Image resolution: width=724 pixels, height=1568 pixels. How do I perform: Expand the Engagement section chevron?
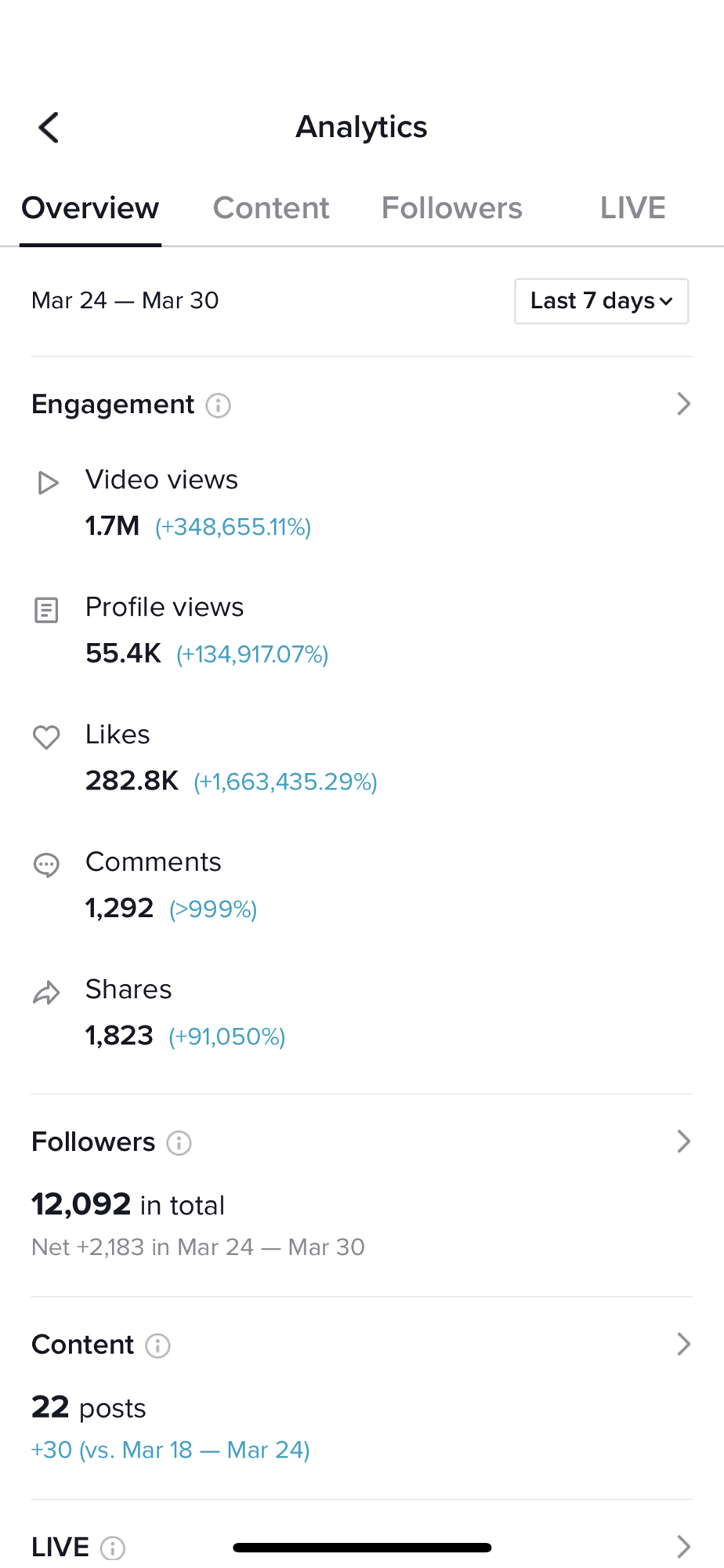683,404
